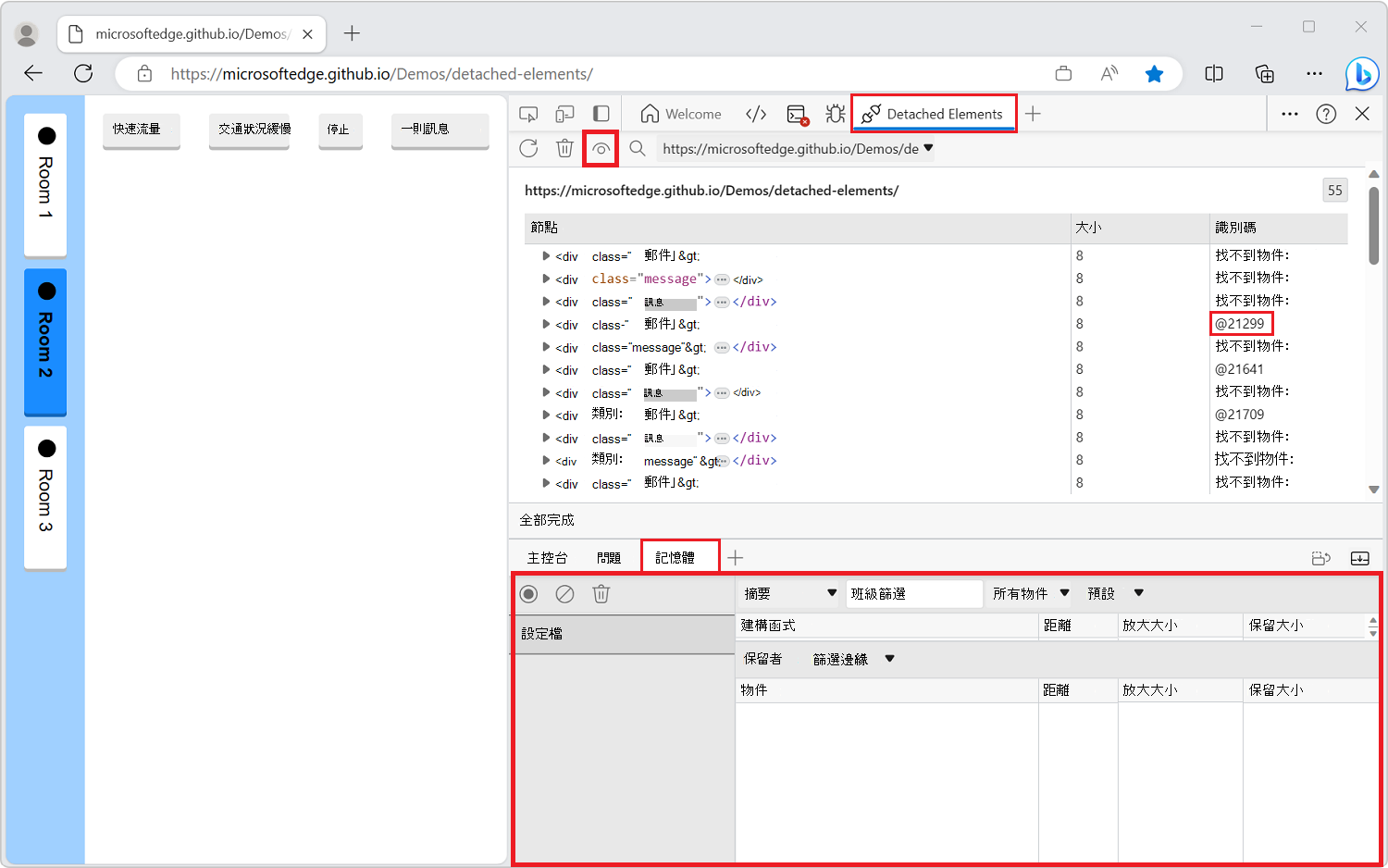Open the 摘要 view dropdown

pyautogui.click(x=789, y=593)
